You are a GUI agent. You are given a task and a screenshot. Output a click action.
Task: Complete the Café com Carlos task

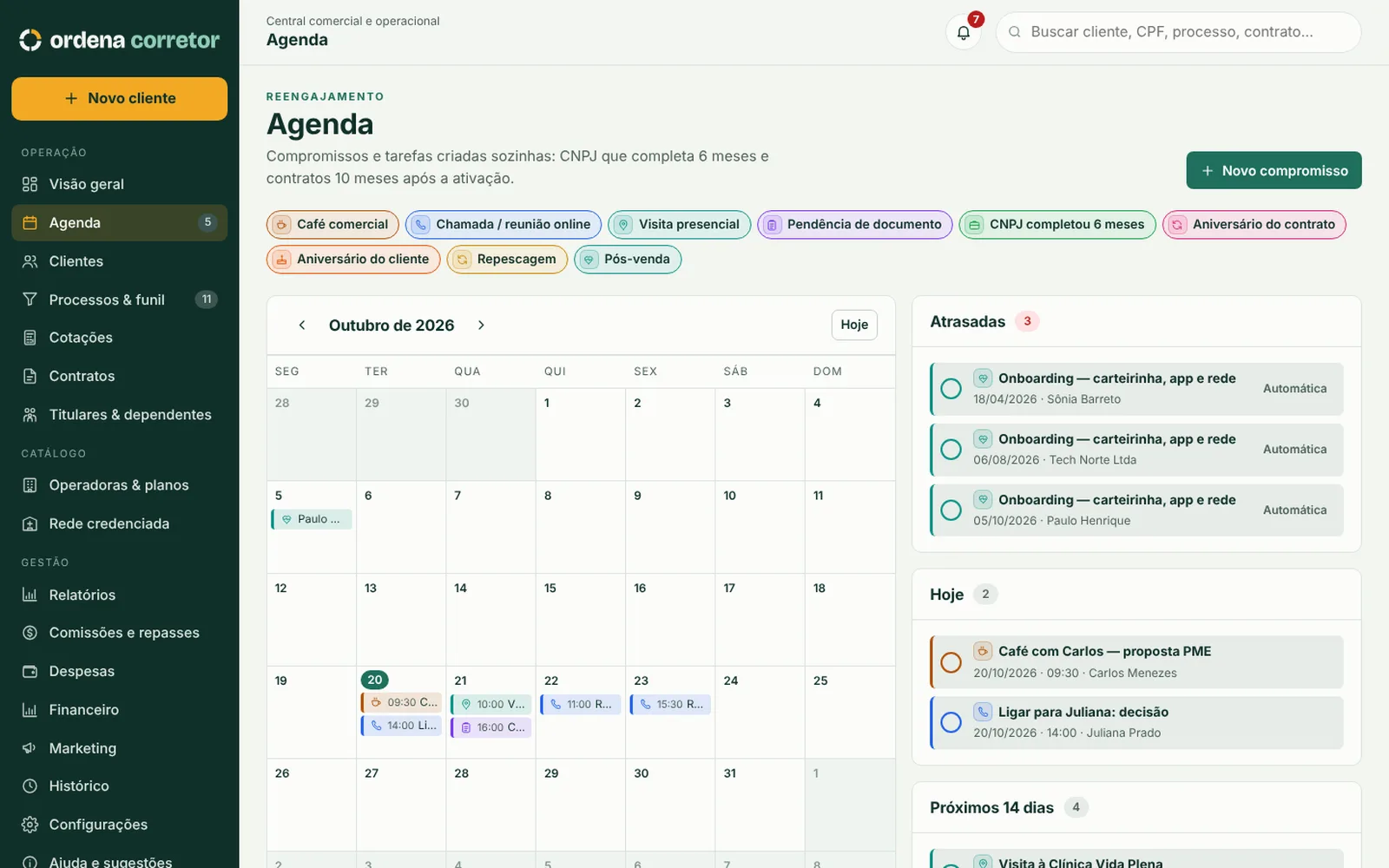tap(951, 662)
